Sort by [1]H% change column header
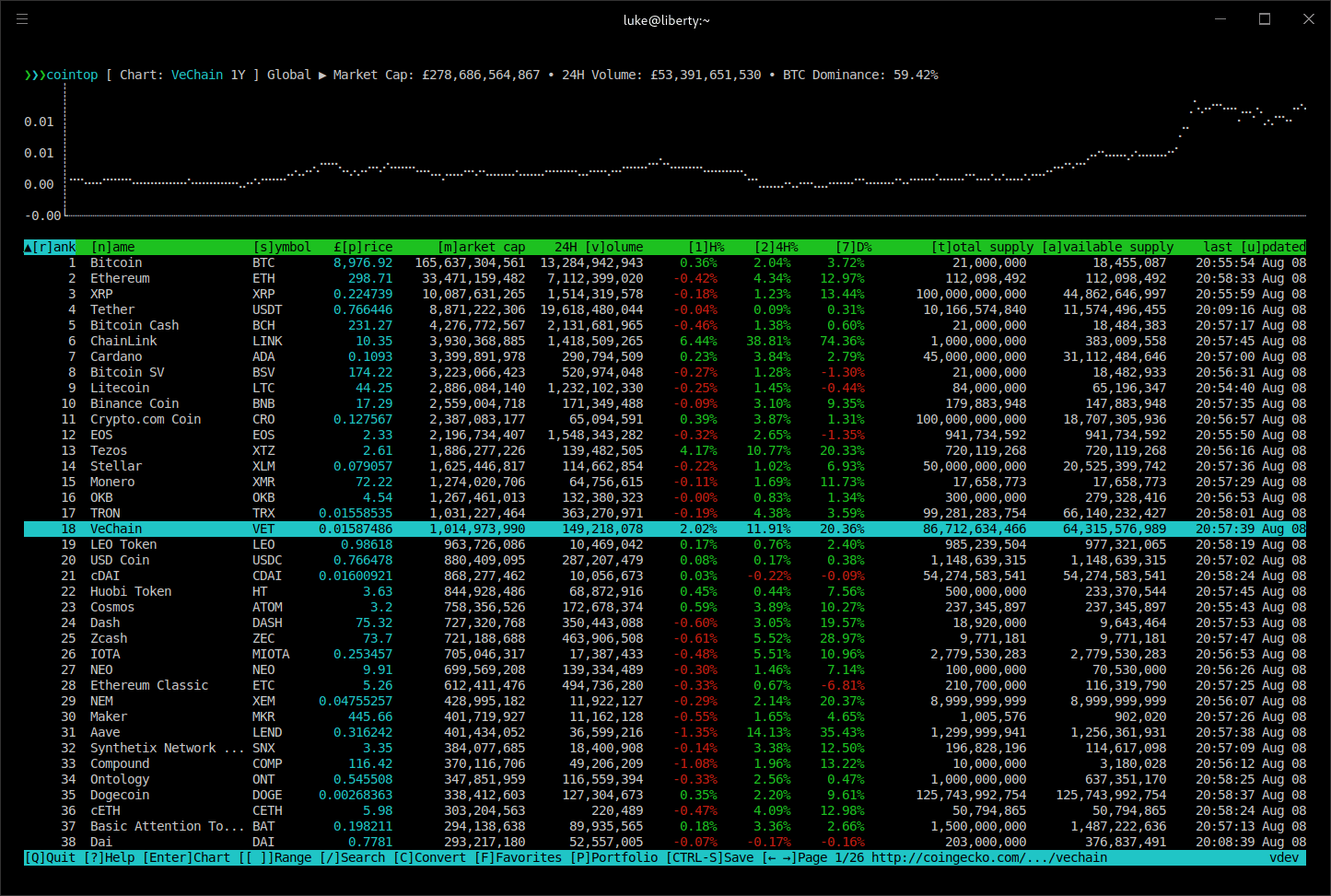 point(706,247)
